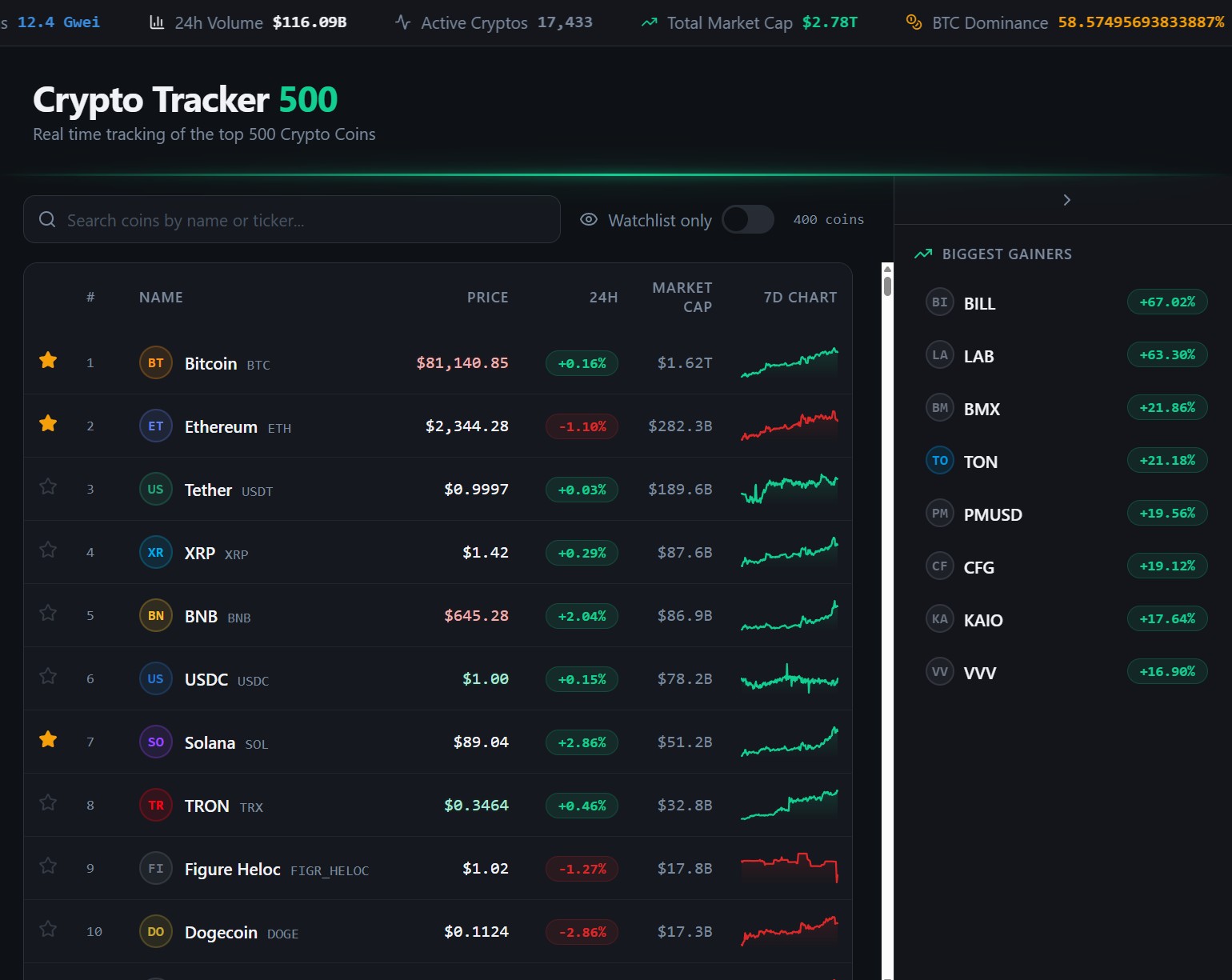Sort by rank number column header

[90, 297]
